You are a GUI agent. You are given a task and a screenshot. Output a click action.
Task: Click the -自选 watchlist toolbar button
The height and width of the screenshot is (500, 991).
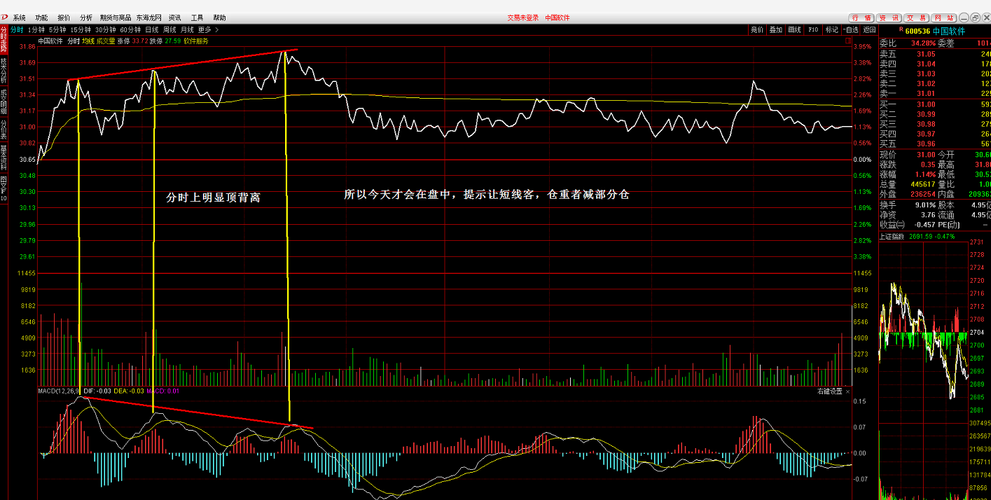(x=851, y=30)
